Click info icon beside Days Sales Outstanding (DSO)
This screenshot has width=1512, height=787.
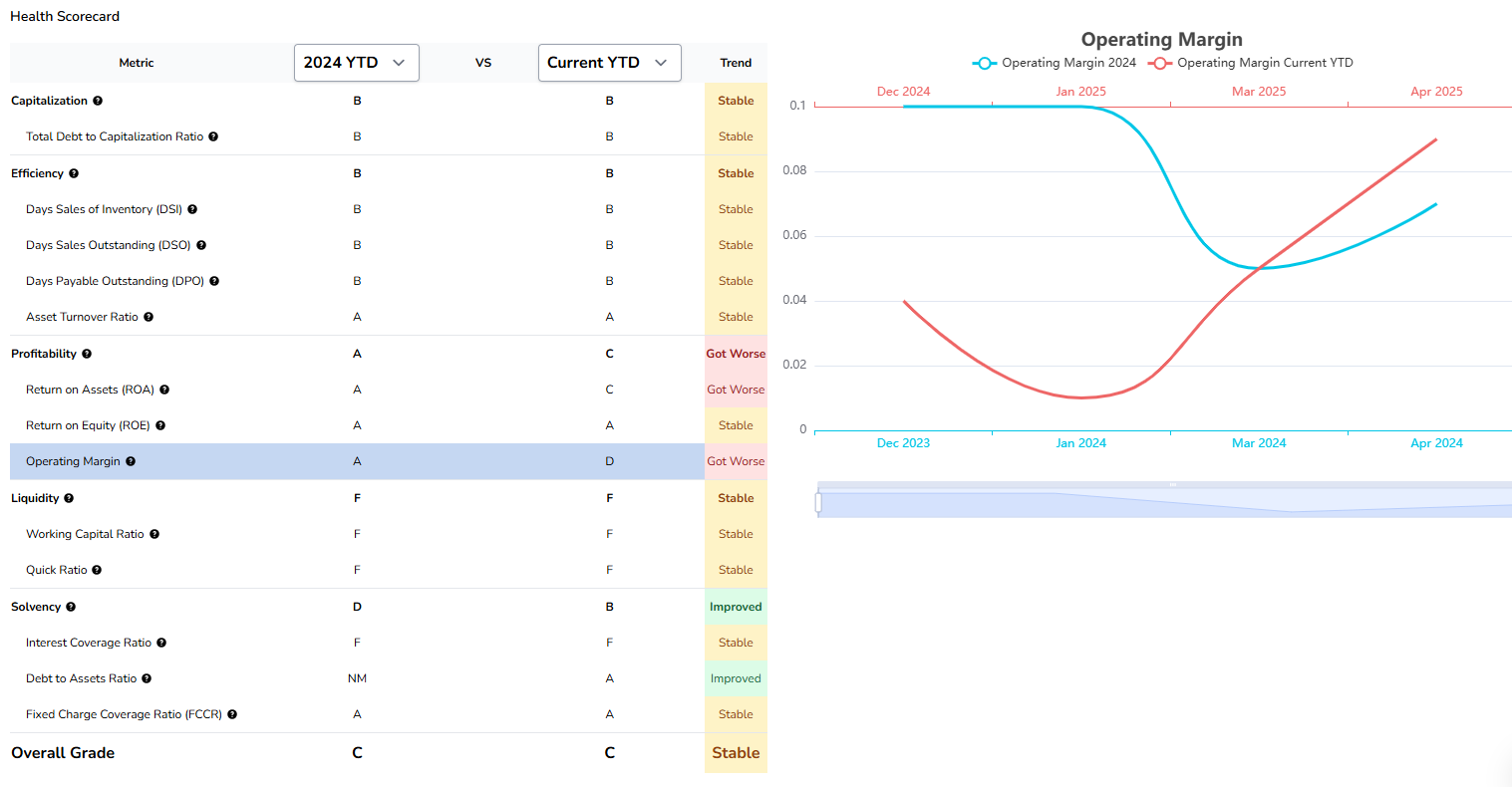(x=201, y=245)
